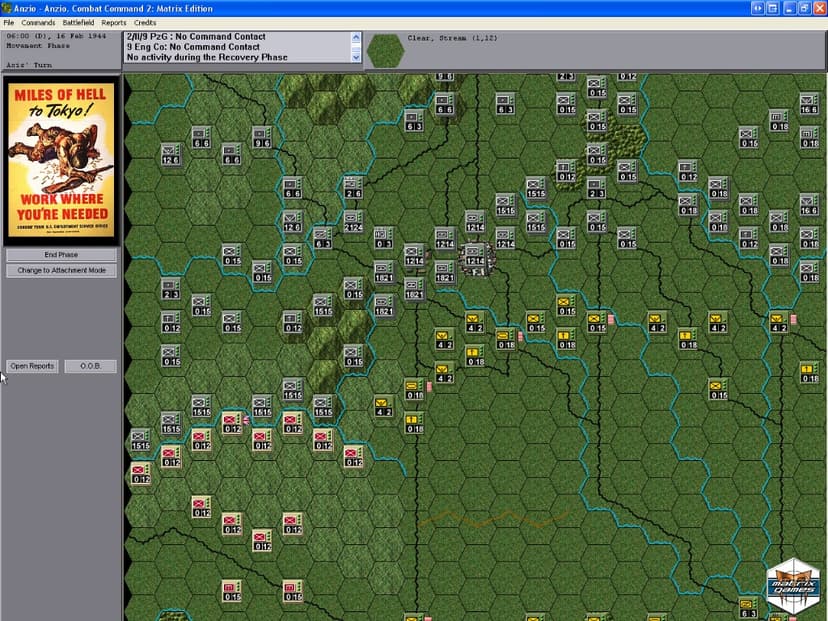Viewport: 828px width, 621px height.
Task: Select the yellow 6 3 unit counter
Action: point(749,607)
